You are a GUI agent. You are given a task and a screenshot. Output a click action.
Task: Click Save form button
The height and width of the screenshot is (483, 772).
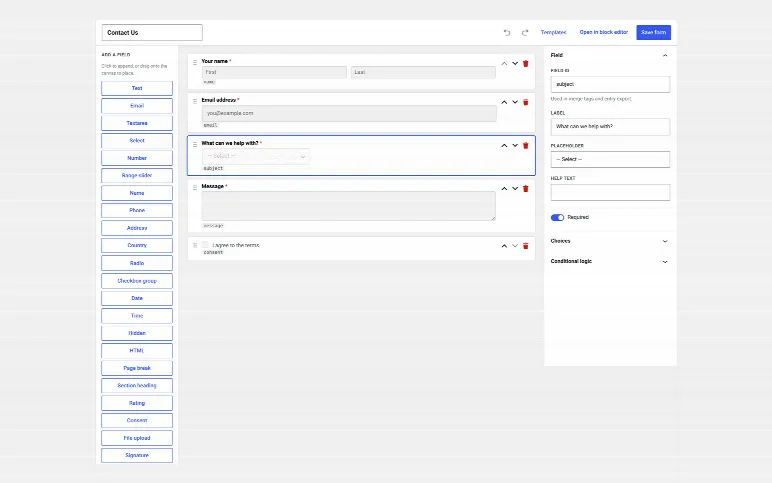[x=653, y=32]
